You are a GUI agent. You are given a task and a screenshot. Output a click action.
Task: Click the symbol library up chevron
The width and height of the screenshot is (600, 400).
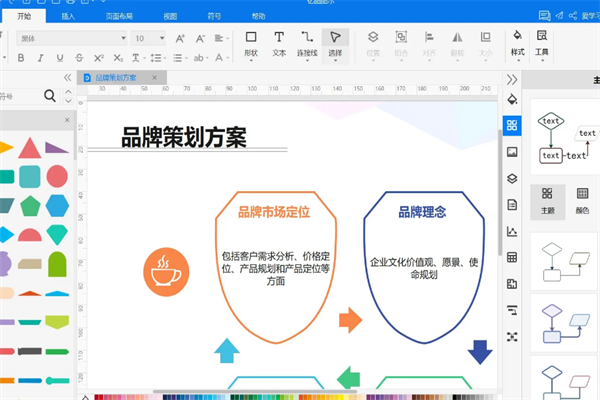pos(68,91)
